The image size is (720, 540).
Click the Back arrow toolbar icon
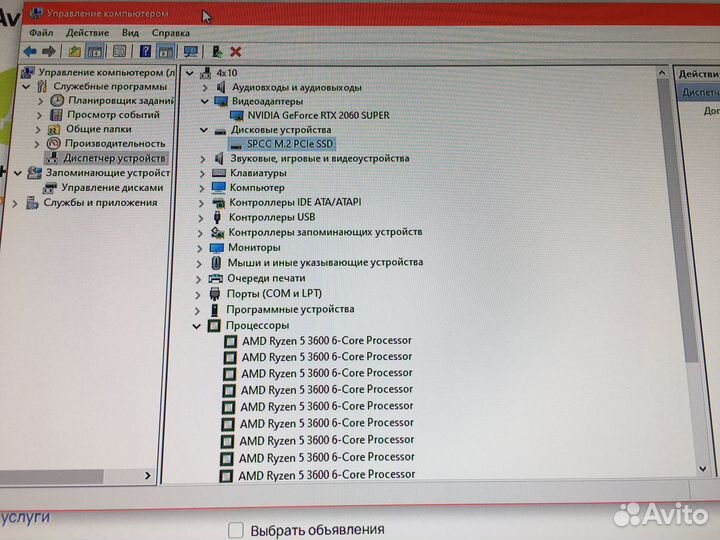pos(30,51)
